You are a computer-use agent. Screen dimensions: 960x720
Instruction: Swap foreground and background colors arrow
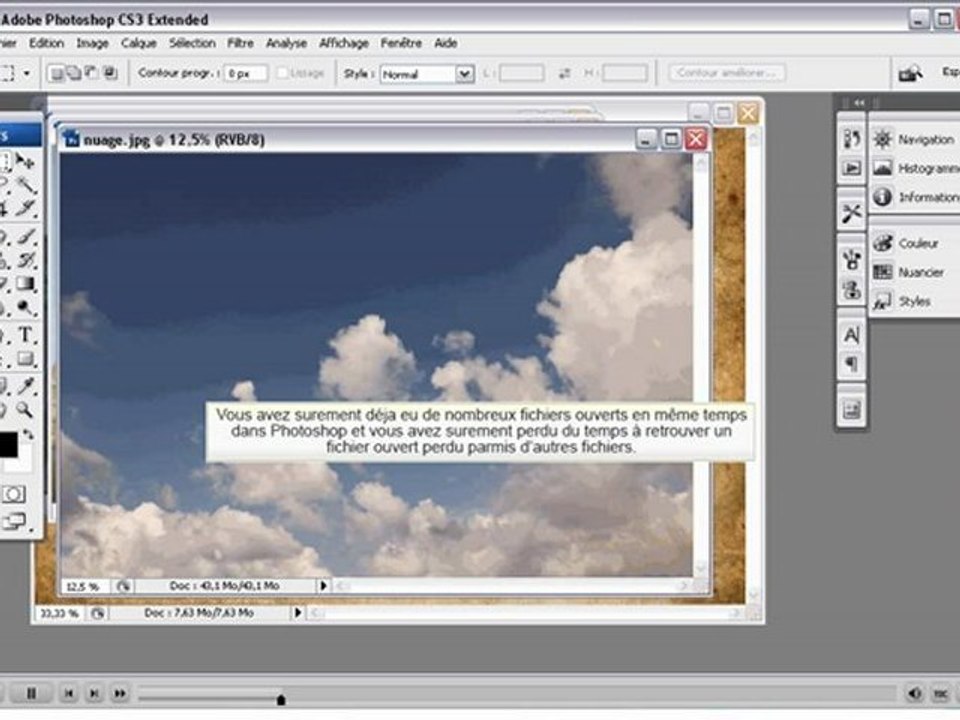[28, 435]
